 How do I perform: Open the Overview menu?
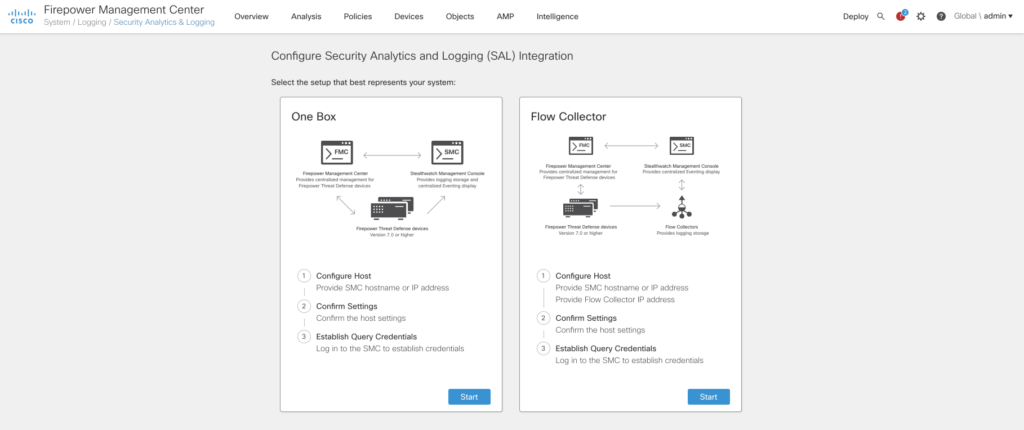coord(251,16)
